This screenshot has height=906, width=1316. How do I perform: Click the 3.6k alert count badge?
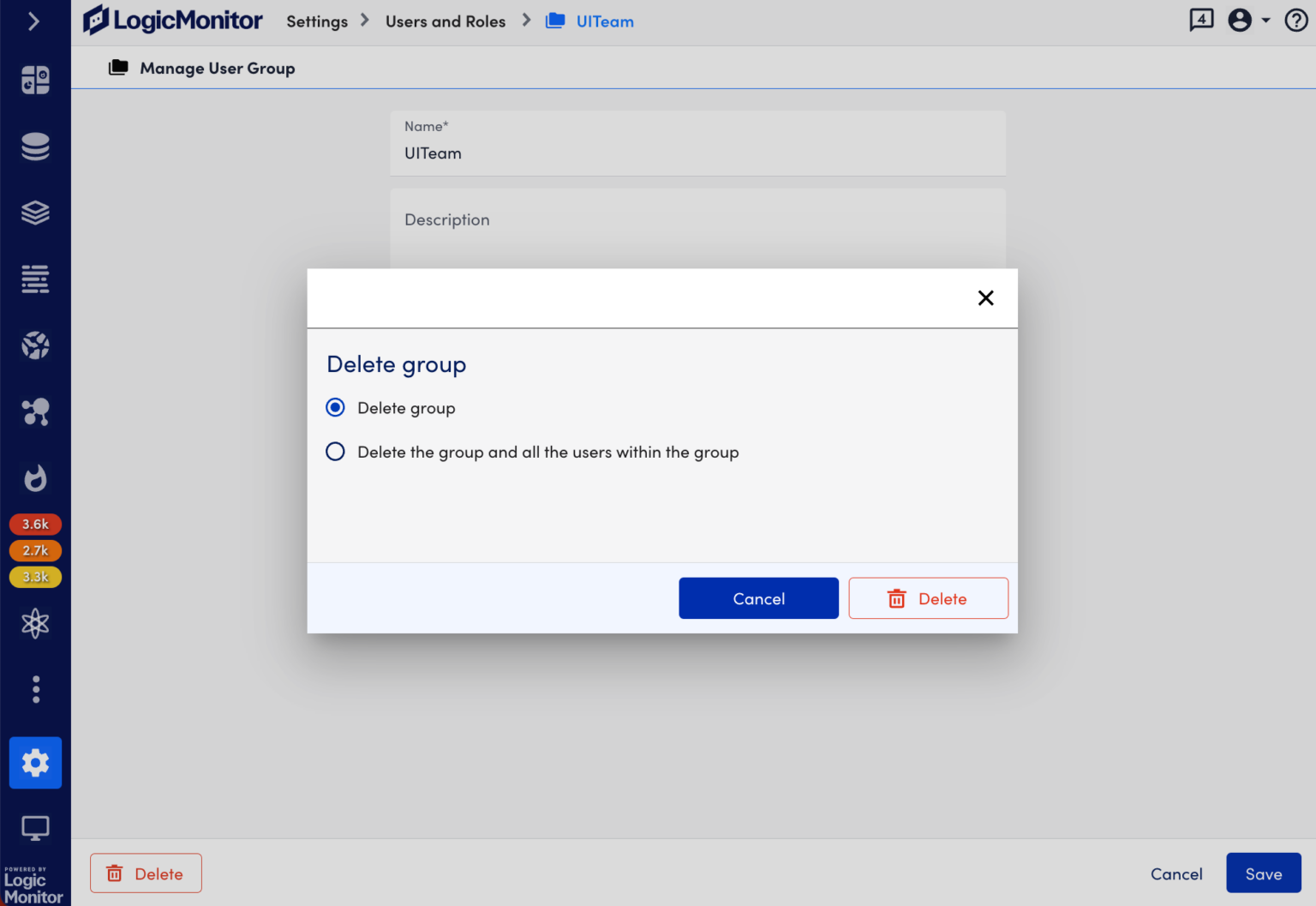click(x=35, y=524)
